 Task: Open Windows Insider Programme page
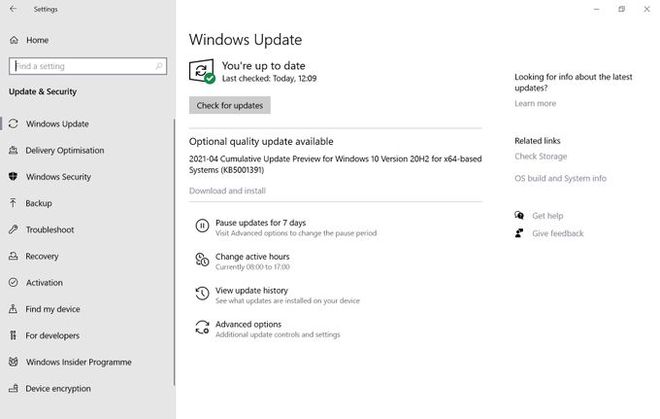click(x=78, y=362)
